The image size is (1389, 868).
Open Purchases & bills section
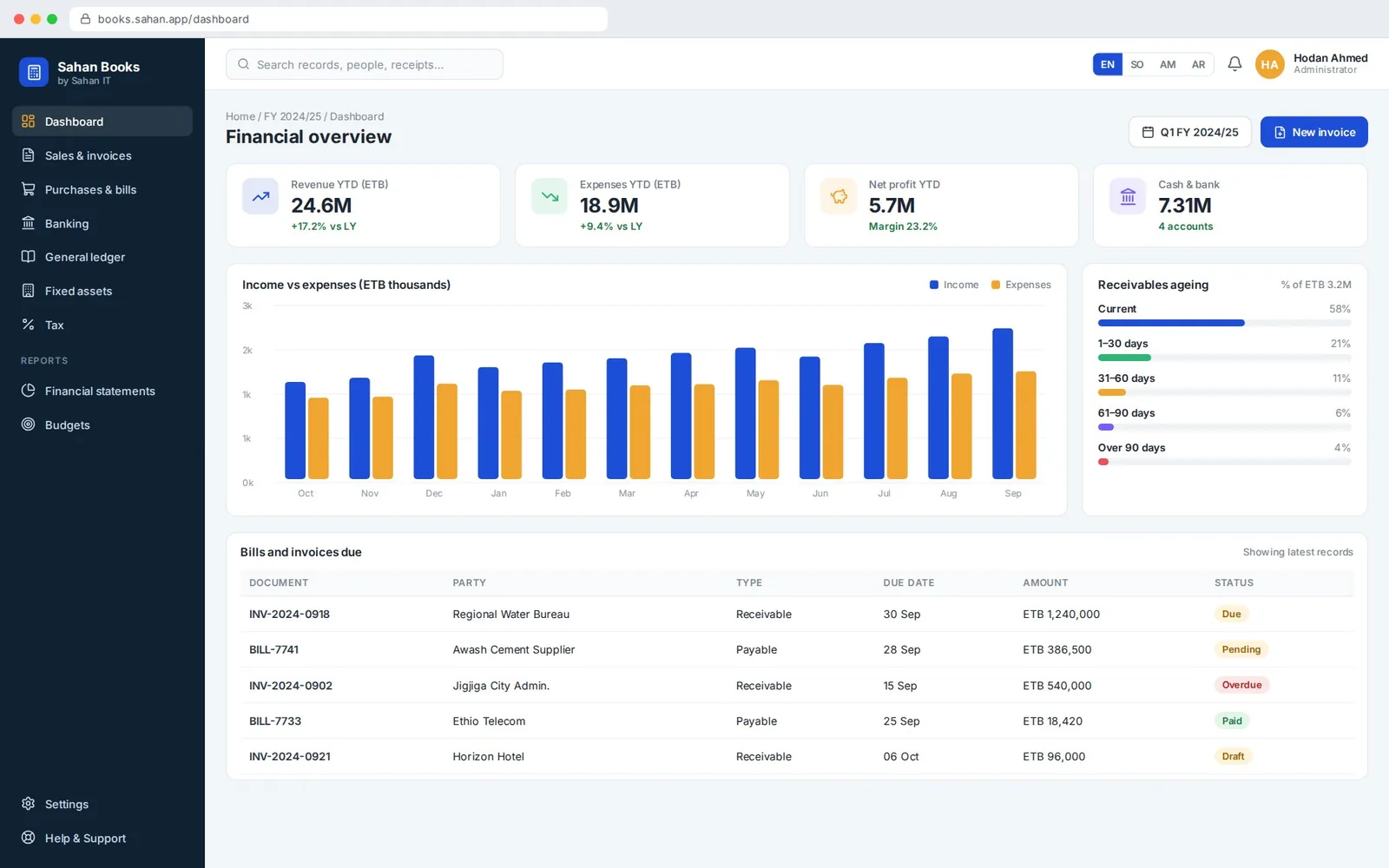(x=102, y=189)
